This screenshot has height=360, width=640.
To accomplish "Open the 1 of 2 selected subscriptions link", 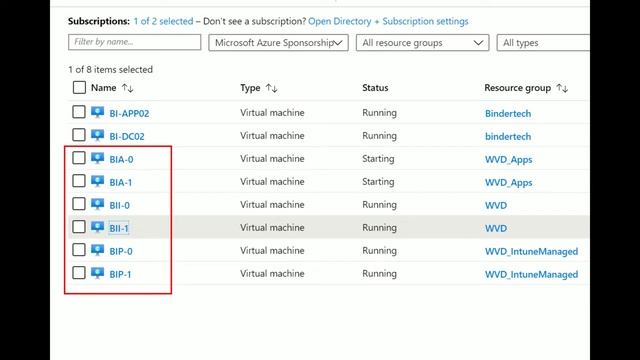I will point(163,21).
